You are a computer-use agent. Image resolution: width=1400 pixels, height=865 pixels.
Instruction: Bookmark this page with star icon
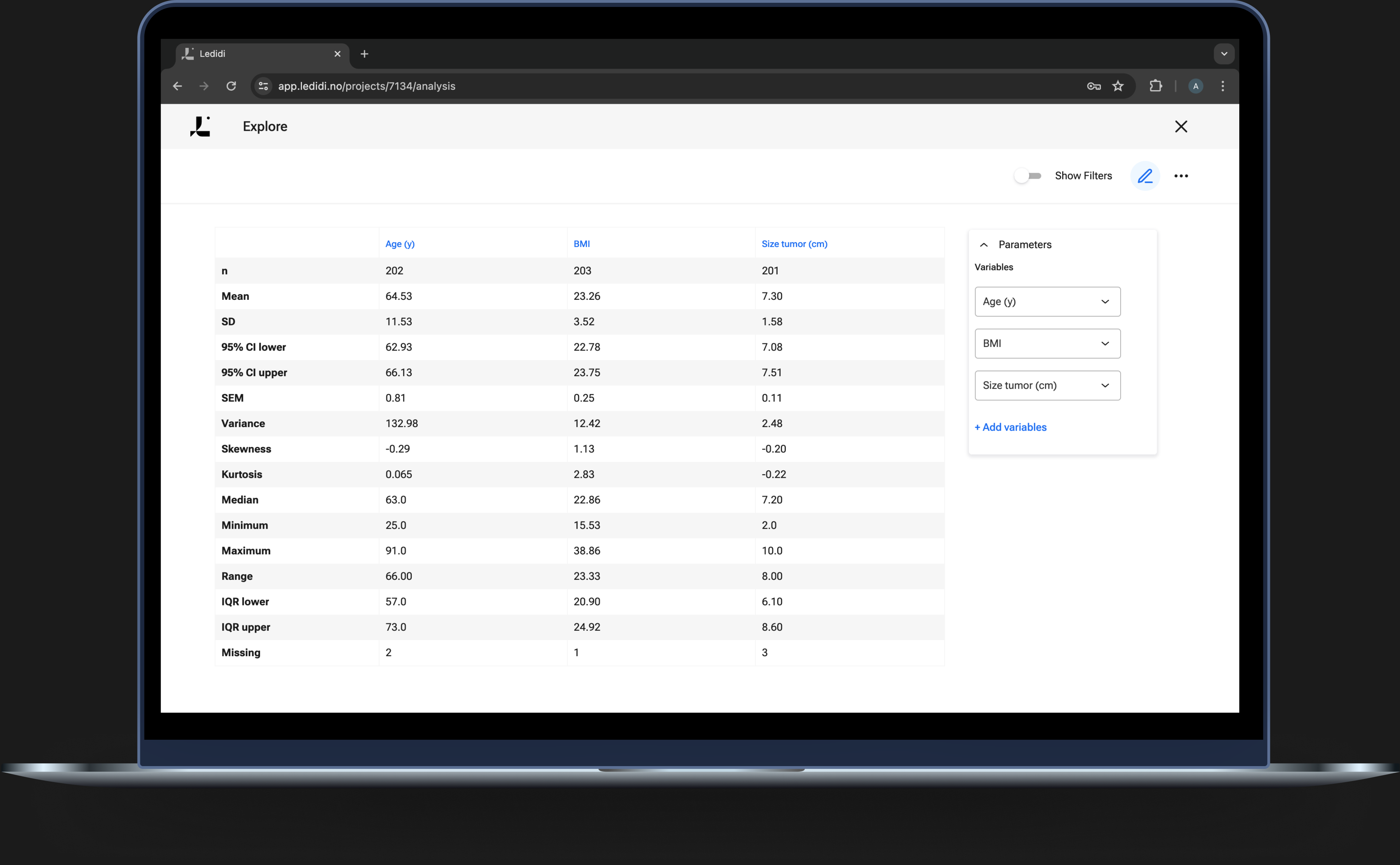[1118, 86]
